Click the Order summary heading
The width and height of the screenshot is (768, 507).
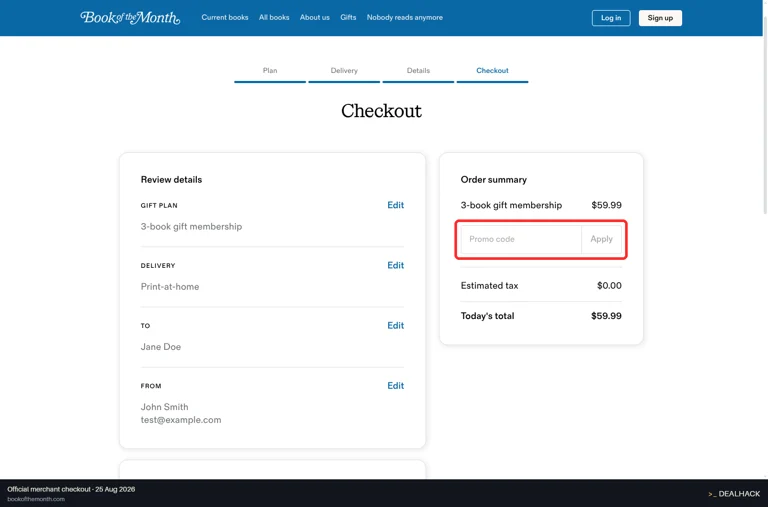coord(494,180)
